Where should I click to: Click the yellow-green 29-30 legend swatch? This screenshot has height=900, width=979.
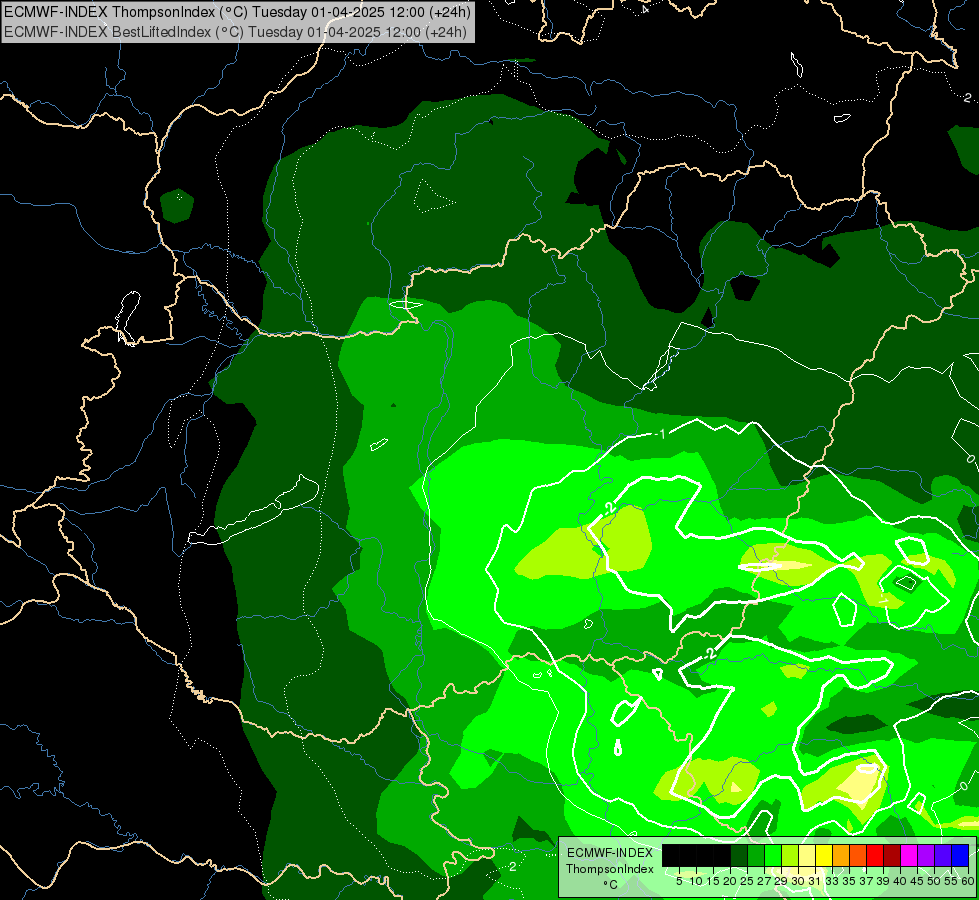(790, 855)
